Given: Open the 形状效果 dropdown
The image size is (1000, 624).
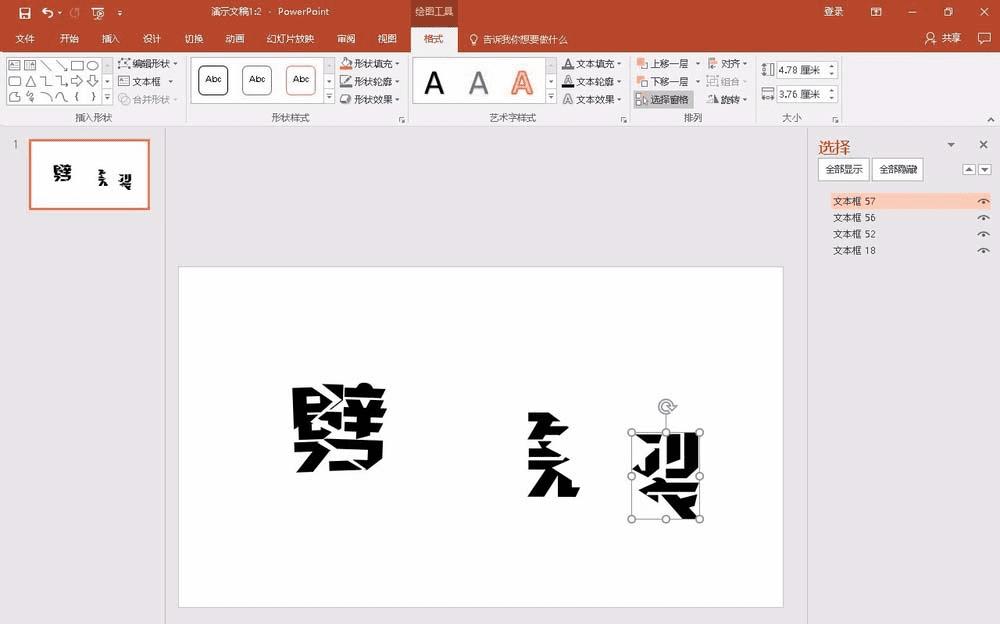Looking at the screenshot, I should click(x=370, y=99).
